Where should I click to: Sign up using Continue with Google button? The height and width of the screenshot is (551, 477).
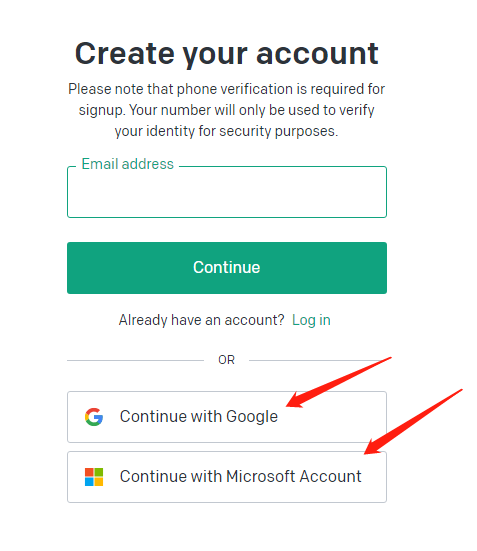click(227, 417)
